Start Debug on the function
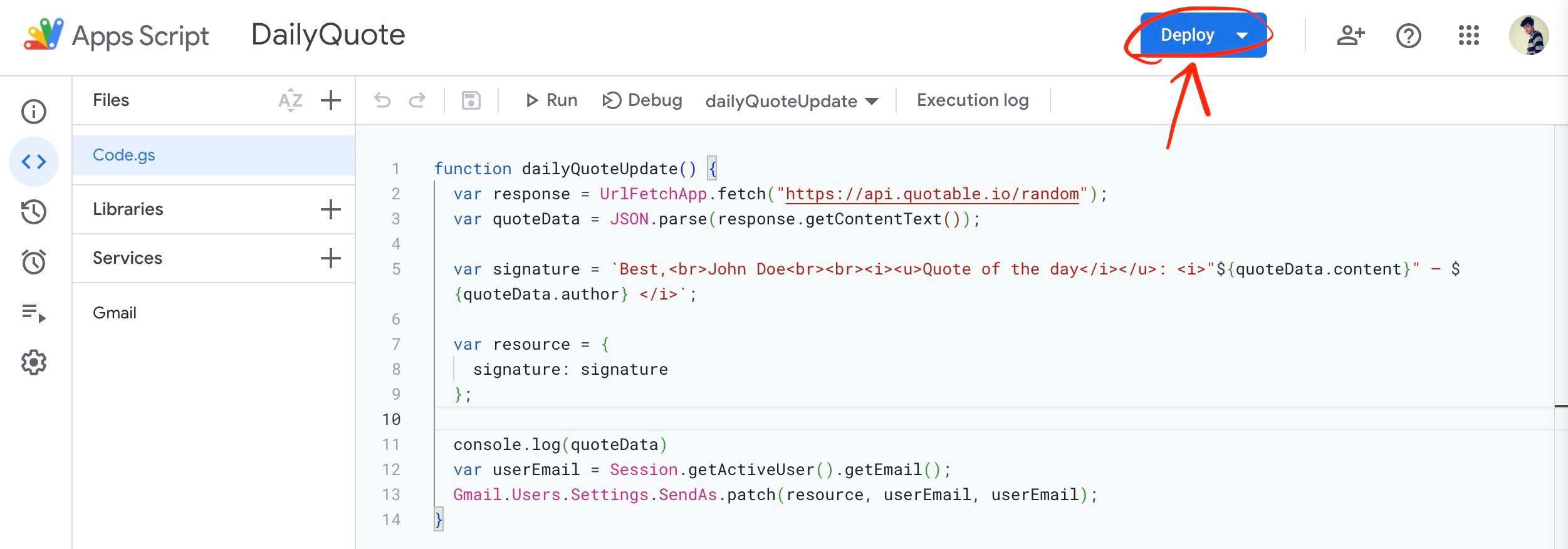 (642, 100)
